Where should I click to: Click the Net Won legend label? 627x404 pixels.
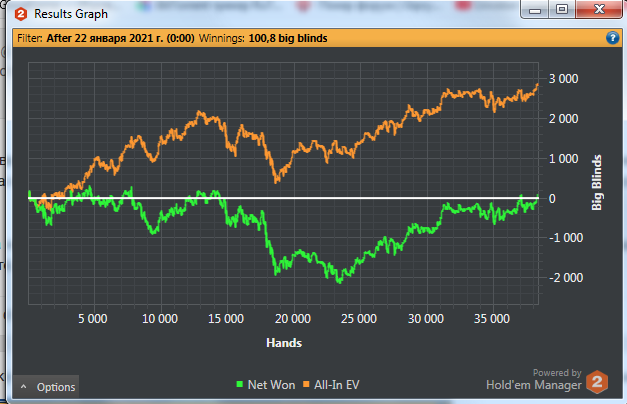click(x=271, y=385)
